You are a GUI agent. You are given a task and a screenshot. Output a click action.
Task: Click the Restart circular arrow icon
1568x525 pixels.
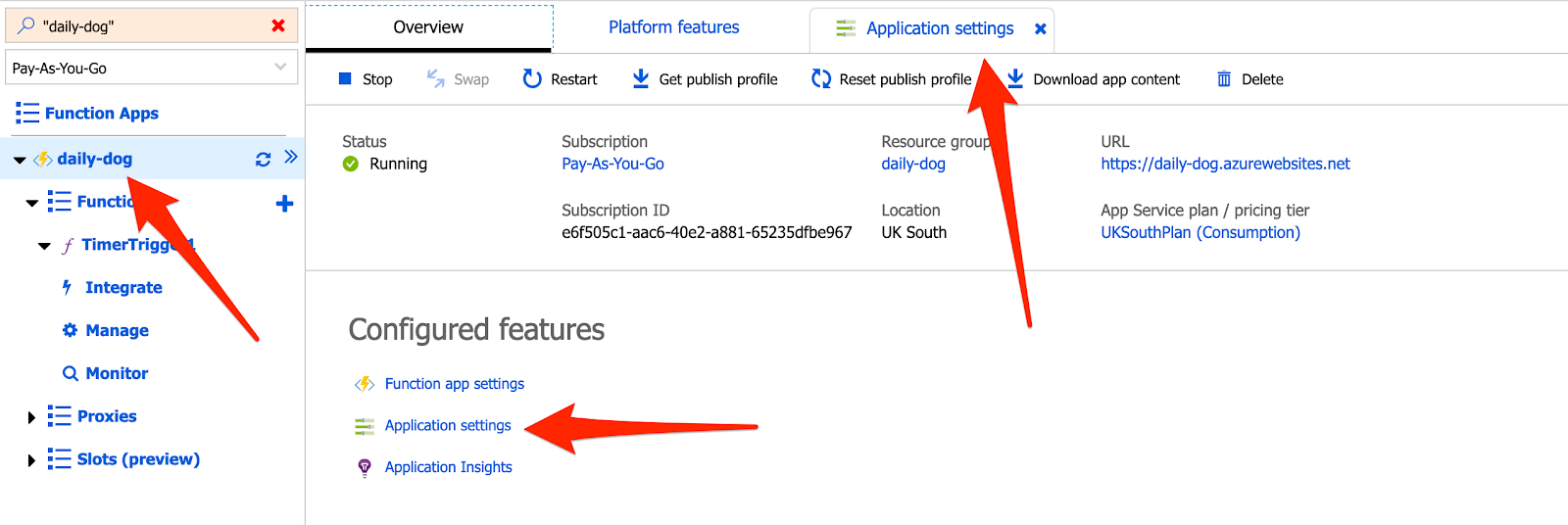click(x=532, y=78)
